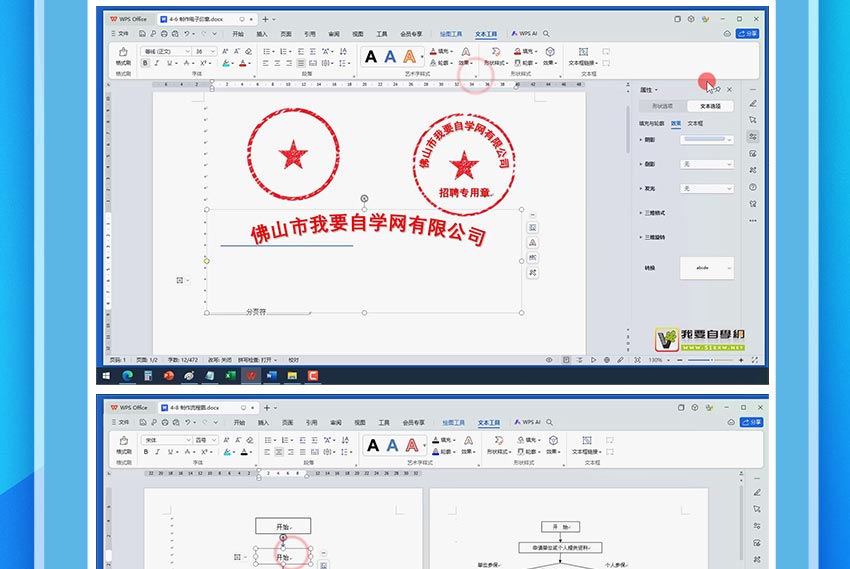Open the text effects (效果) dropdown in the upper window art-text group
The image size is (850, 569).
pos(466,63)
